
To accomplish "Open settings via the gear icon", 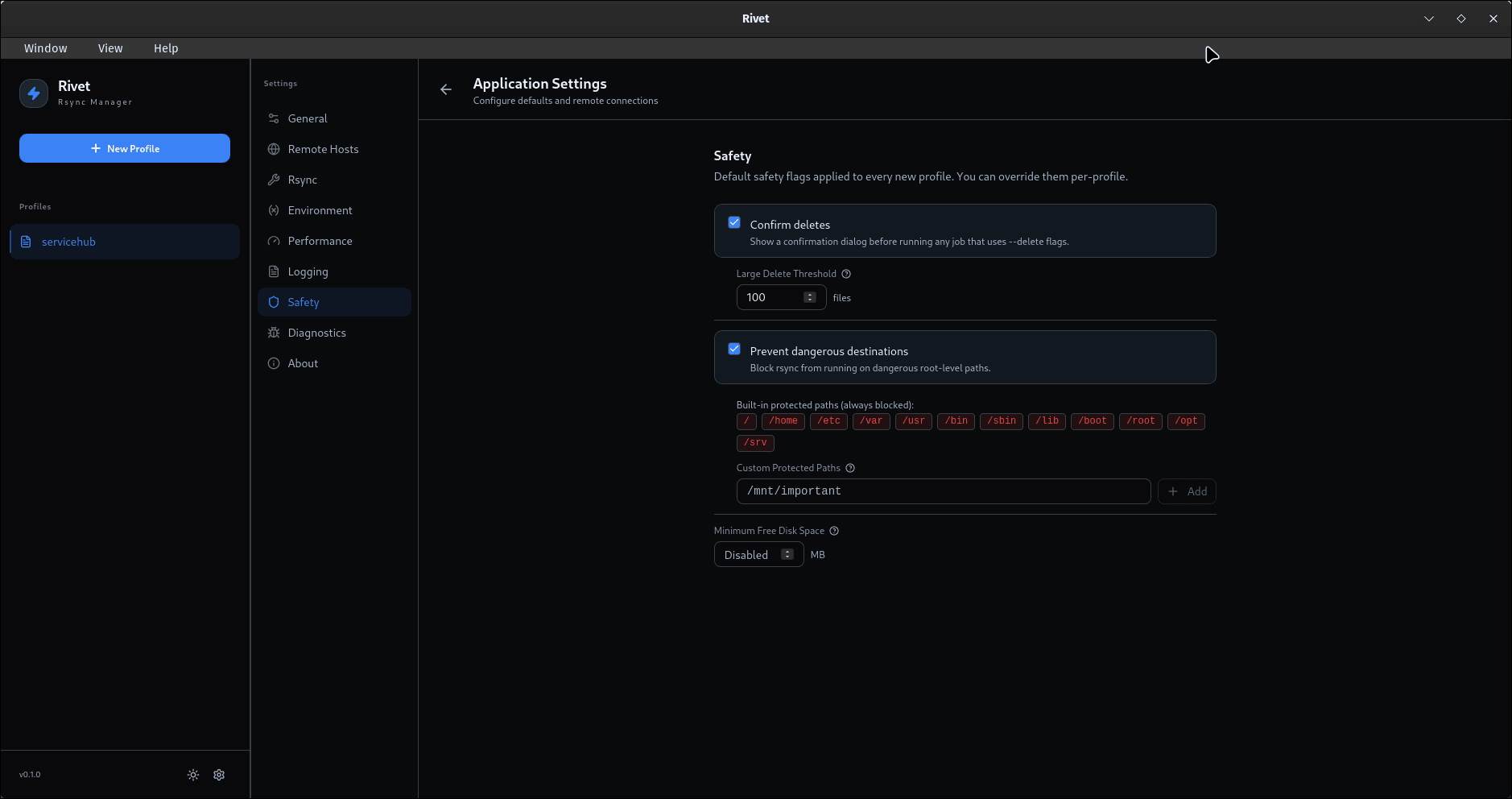I will 219,775.
